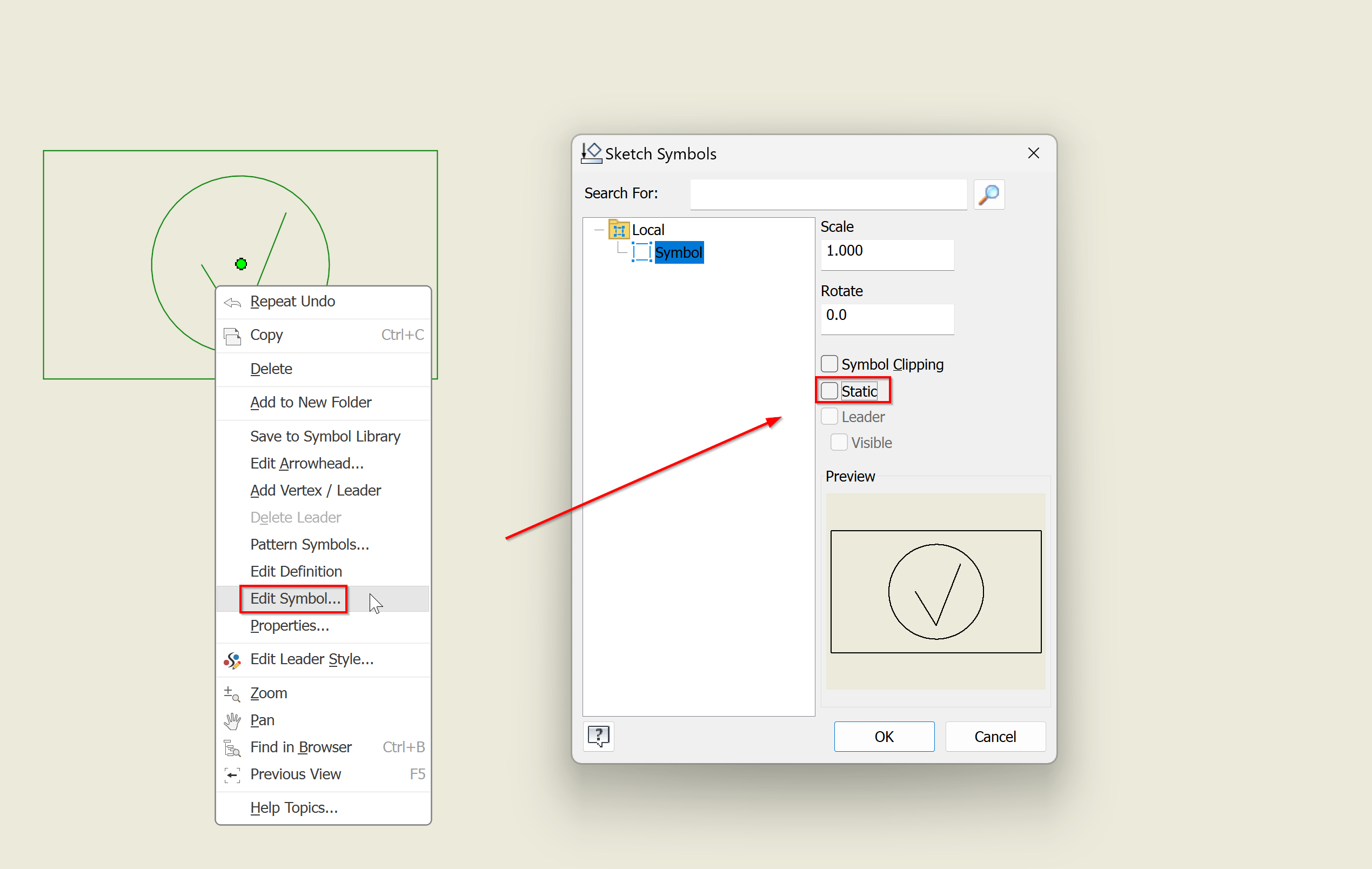Choose Add Vertex / Leader

[x=323, y=491]
